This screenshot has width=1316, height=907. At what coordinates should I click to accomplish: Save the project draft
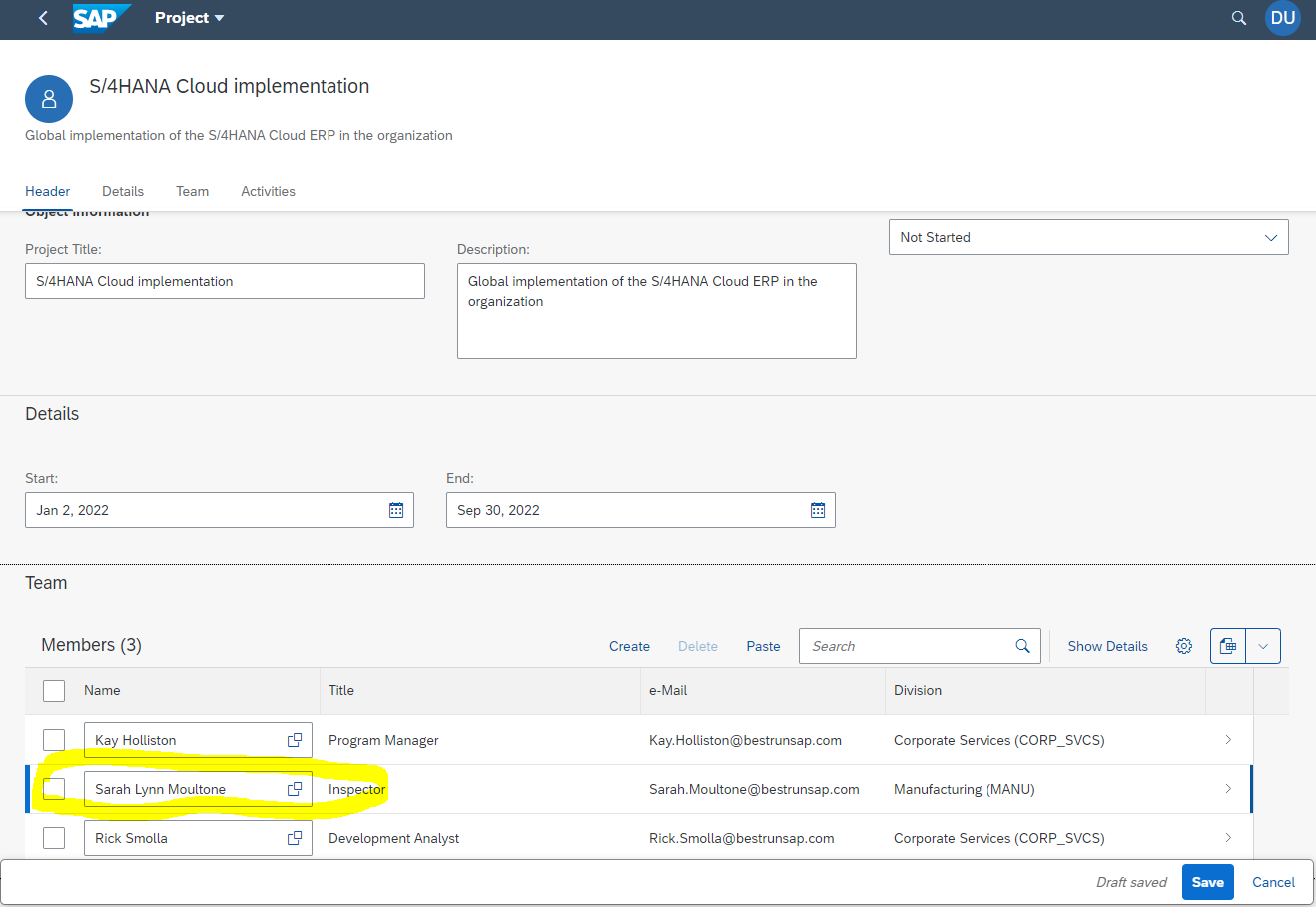coord(1207,882)
